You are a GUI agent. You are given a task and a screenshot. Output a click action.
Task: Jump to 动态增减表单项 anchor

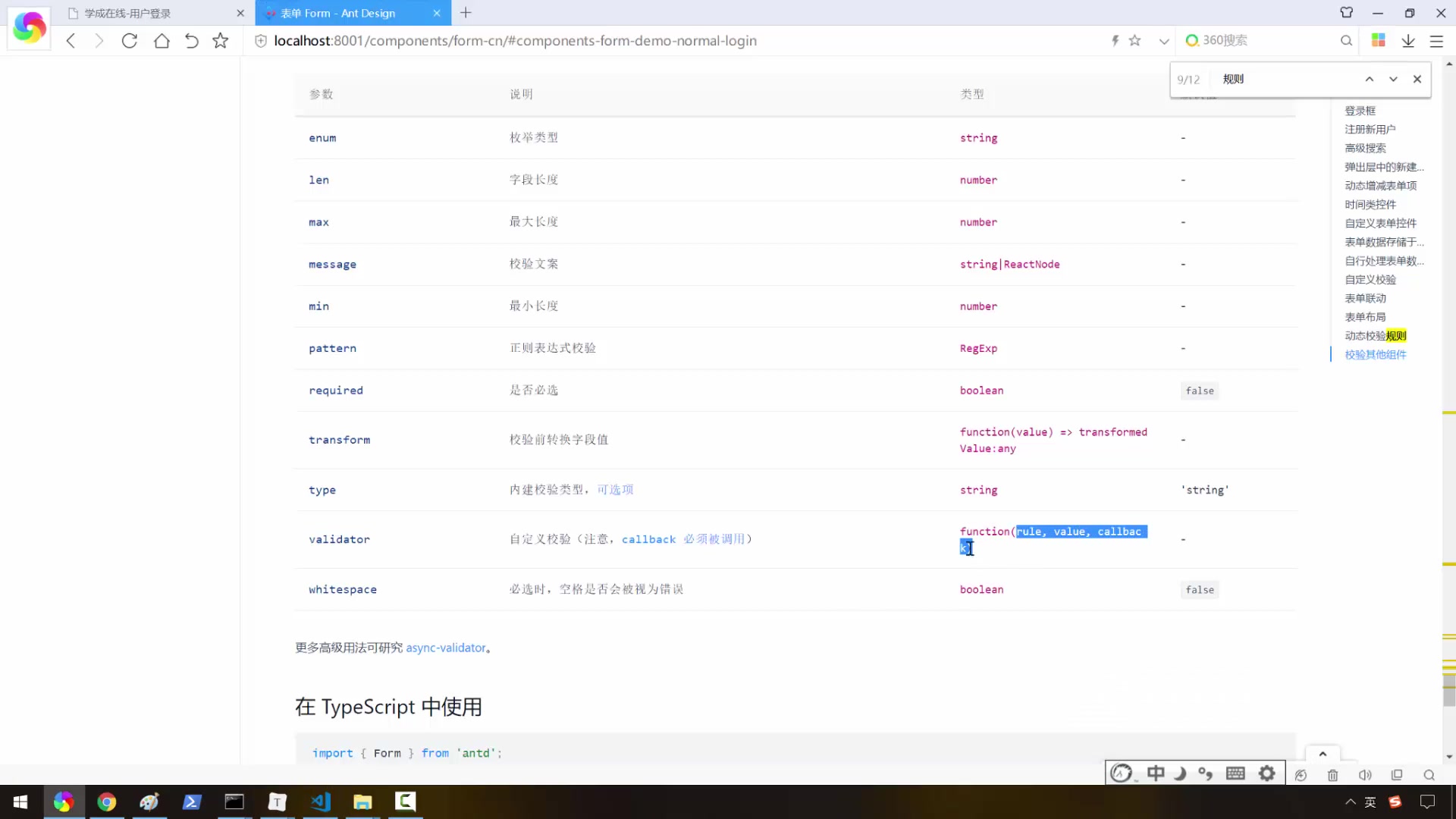1381,186
